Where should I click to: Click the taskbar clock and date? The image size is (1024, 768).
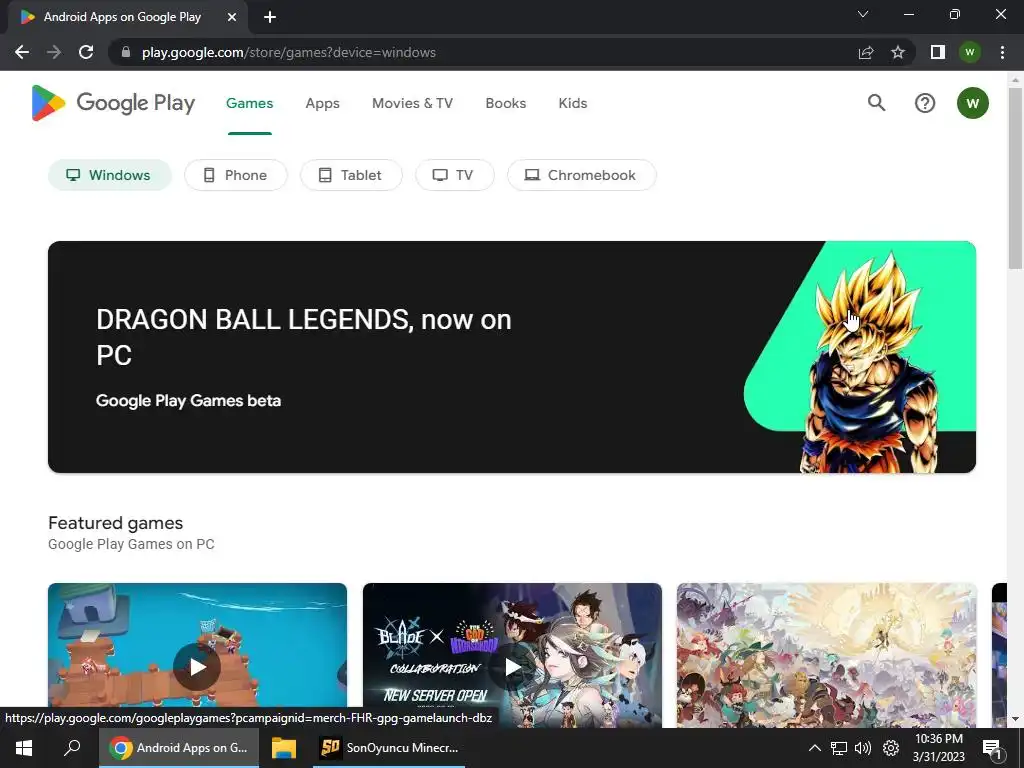tap(938, 748)
